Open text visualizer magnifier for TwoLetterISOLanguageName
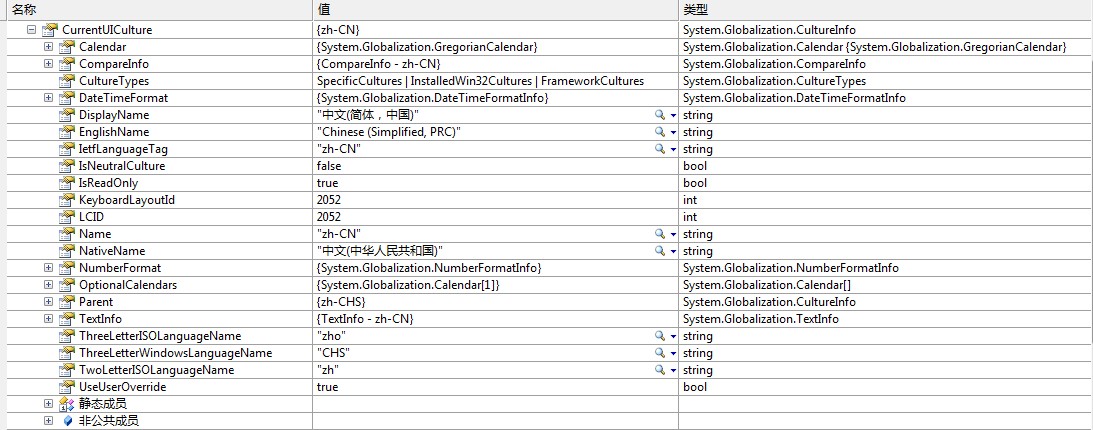 pyautogui.click(x=659, y=370)
